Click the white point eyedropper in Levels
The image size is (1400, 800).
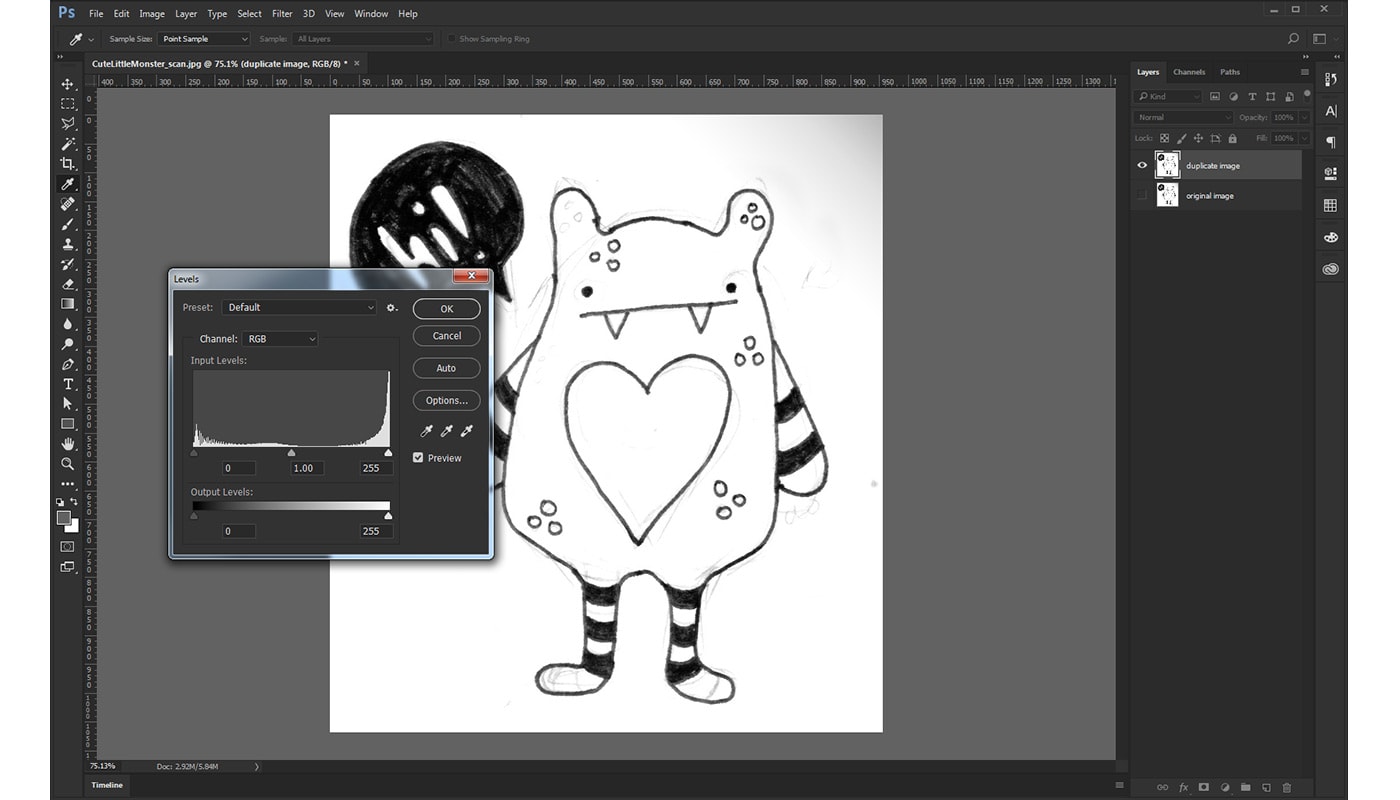click(466, 431)
